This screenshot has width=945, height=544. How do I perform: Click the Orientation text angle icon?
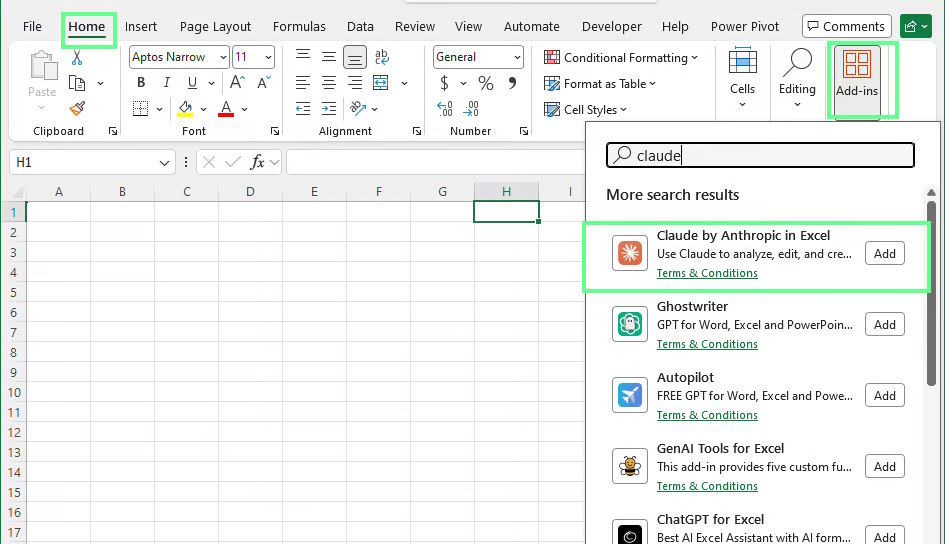tap(358, 108)
